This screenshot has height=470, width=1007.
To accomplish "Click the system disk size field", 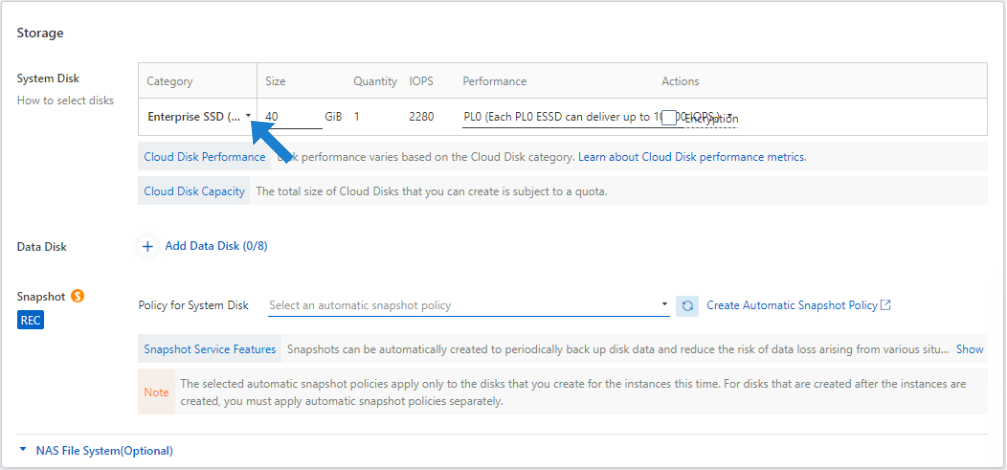I will click(294, 116).
